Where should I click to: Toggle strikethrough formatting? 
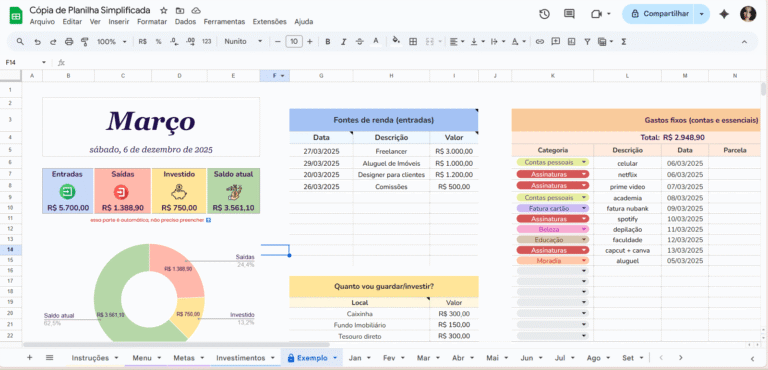(x=360, y=42)
